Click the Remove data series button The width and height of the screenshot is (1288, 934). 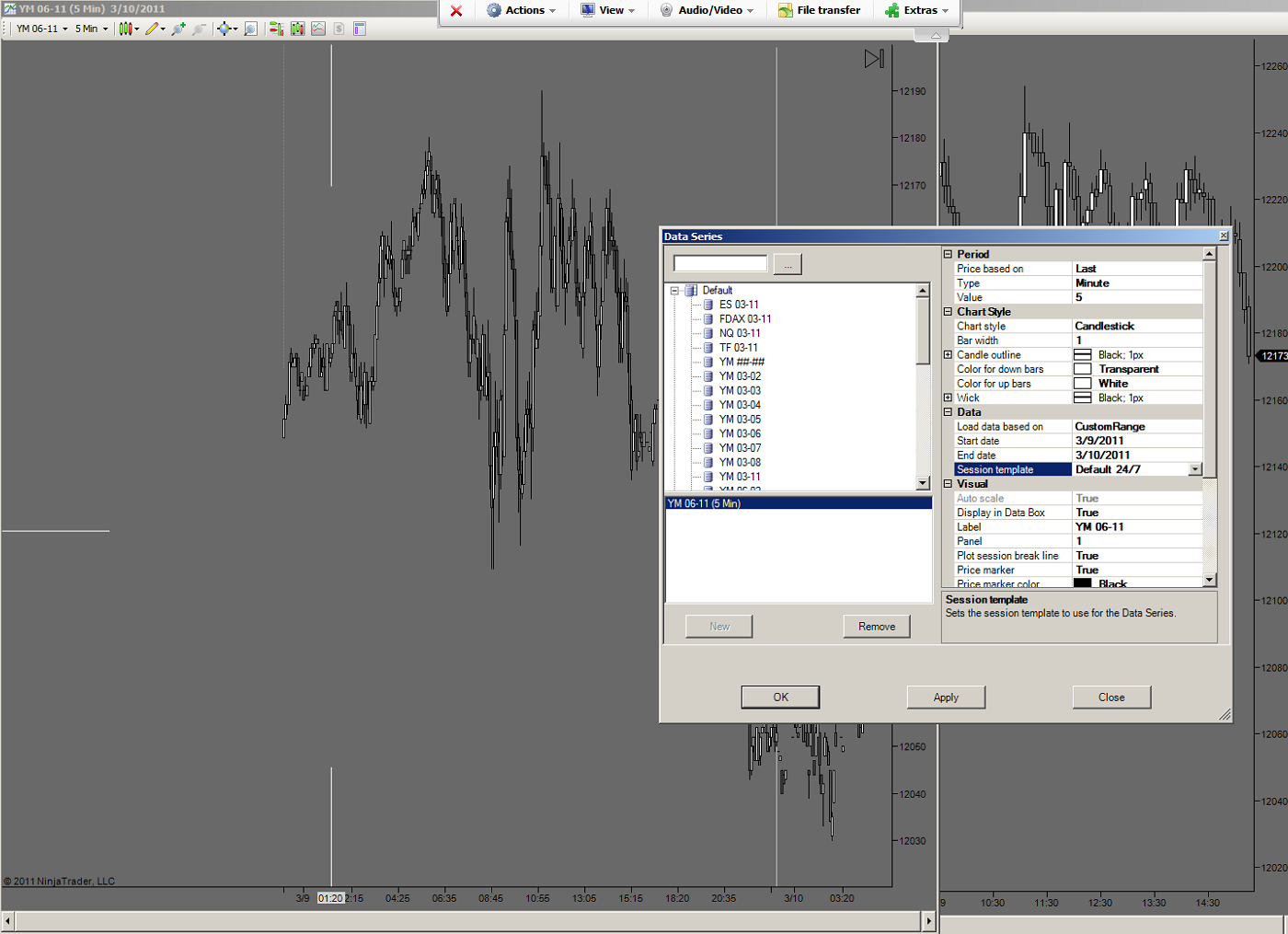point(876,627)
